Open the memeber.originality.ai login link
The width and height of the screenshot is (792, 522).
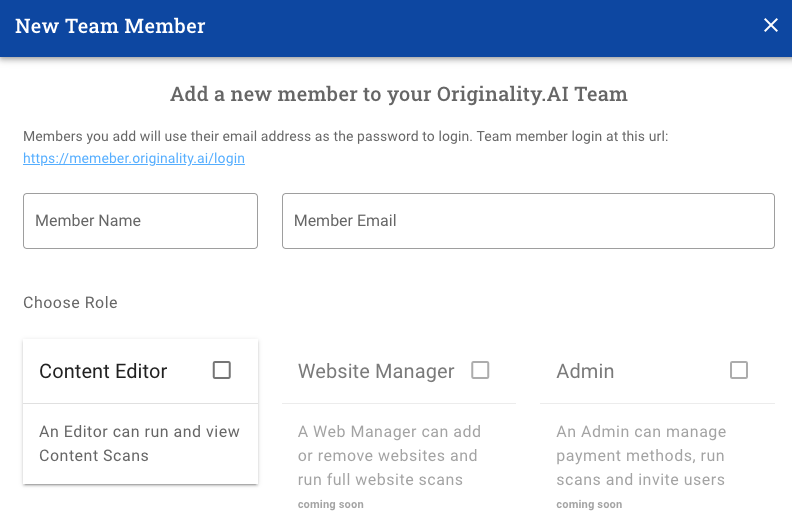(x=134, y=158)
